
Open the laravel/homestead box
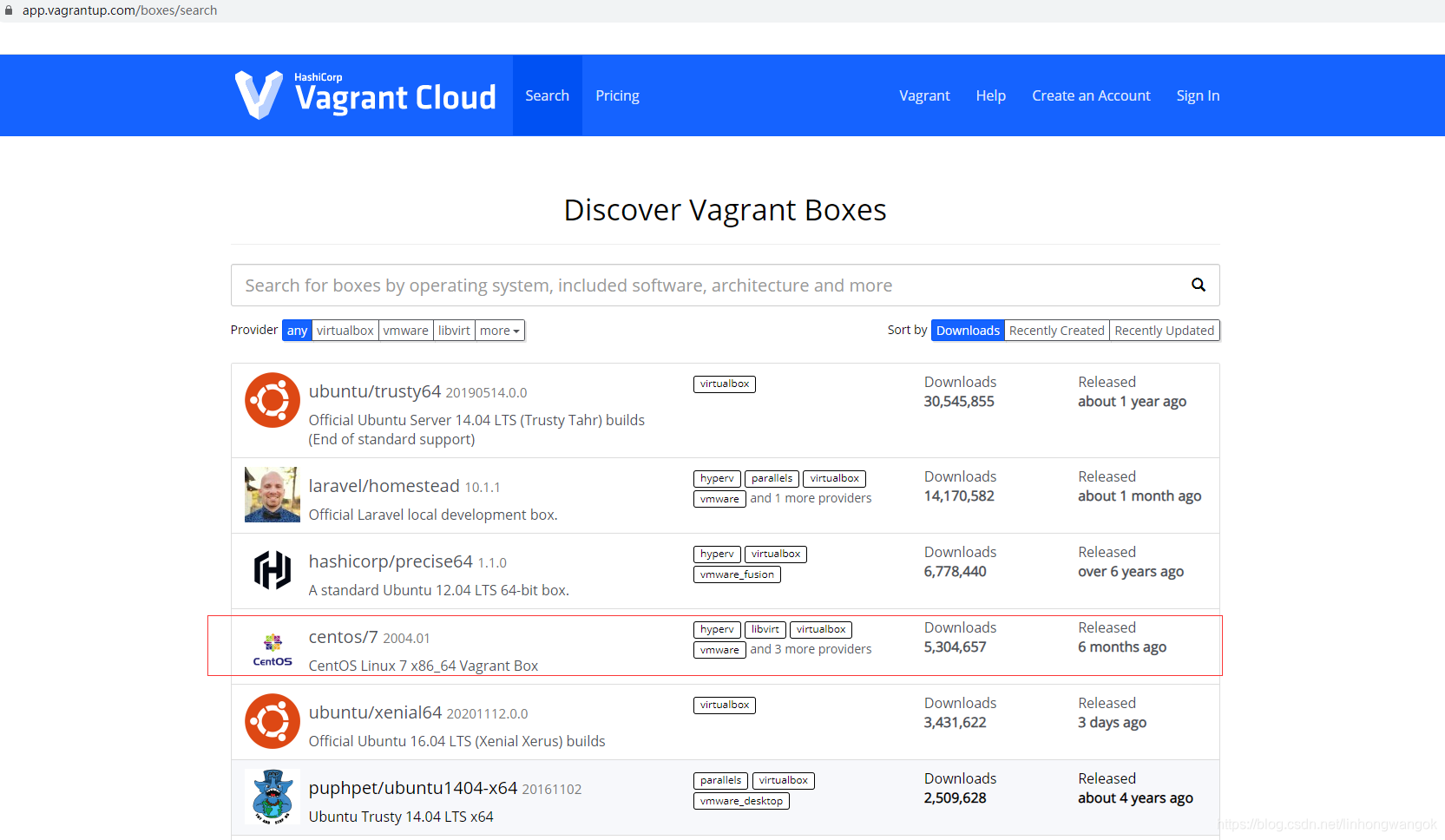pyautogui.click(x=384, y=486)
